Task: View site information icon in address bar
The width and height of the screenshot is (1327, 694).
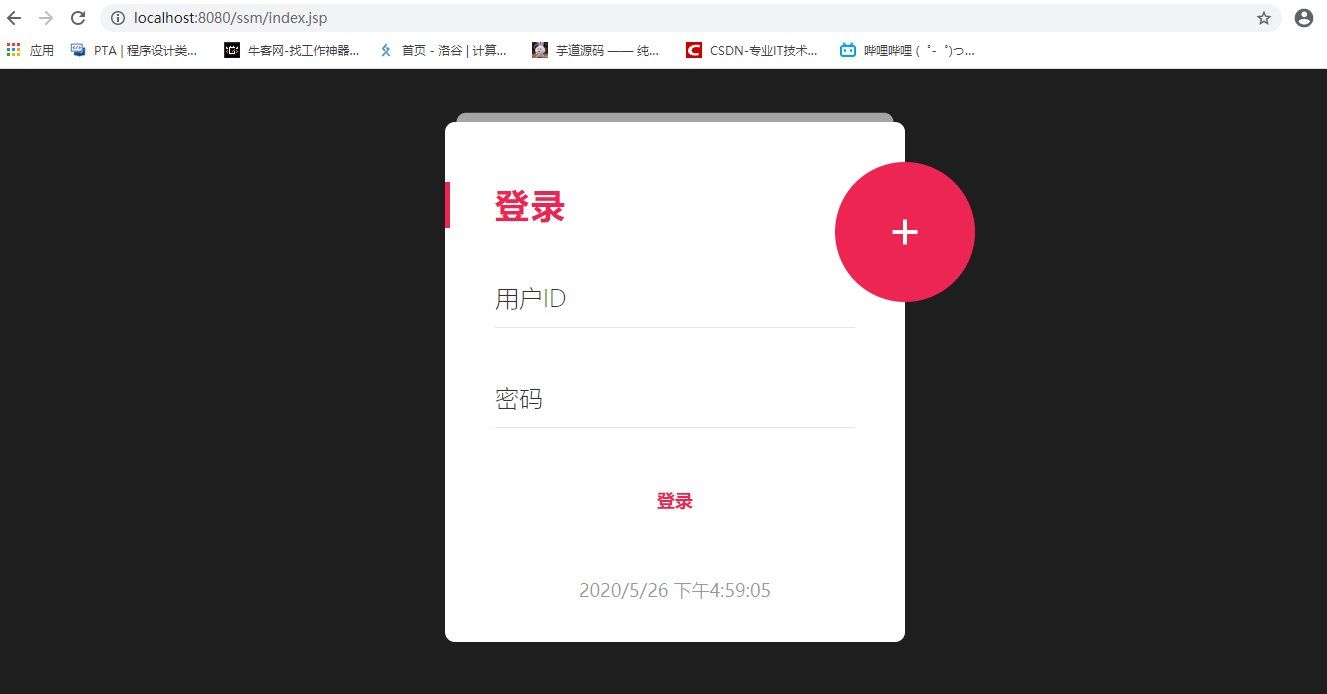Action: (117, 18)
